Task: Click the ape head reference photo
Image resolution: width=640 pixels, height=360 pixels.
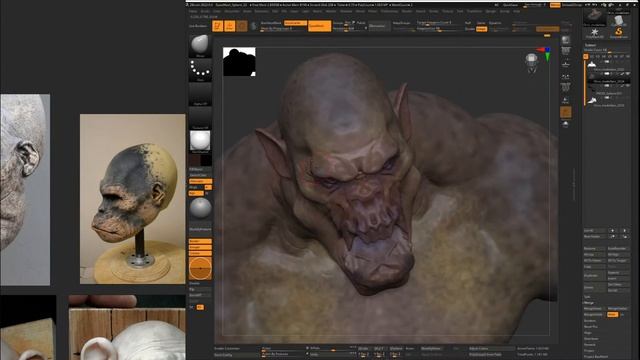Action: pyautogui.click(x=133, y=199)
